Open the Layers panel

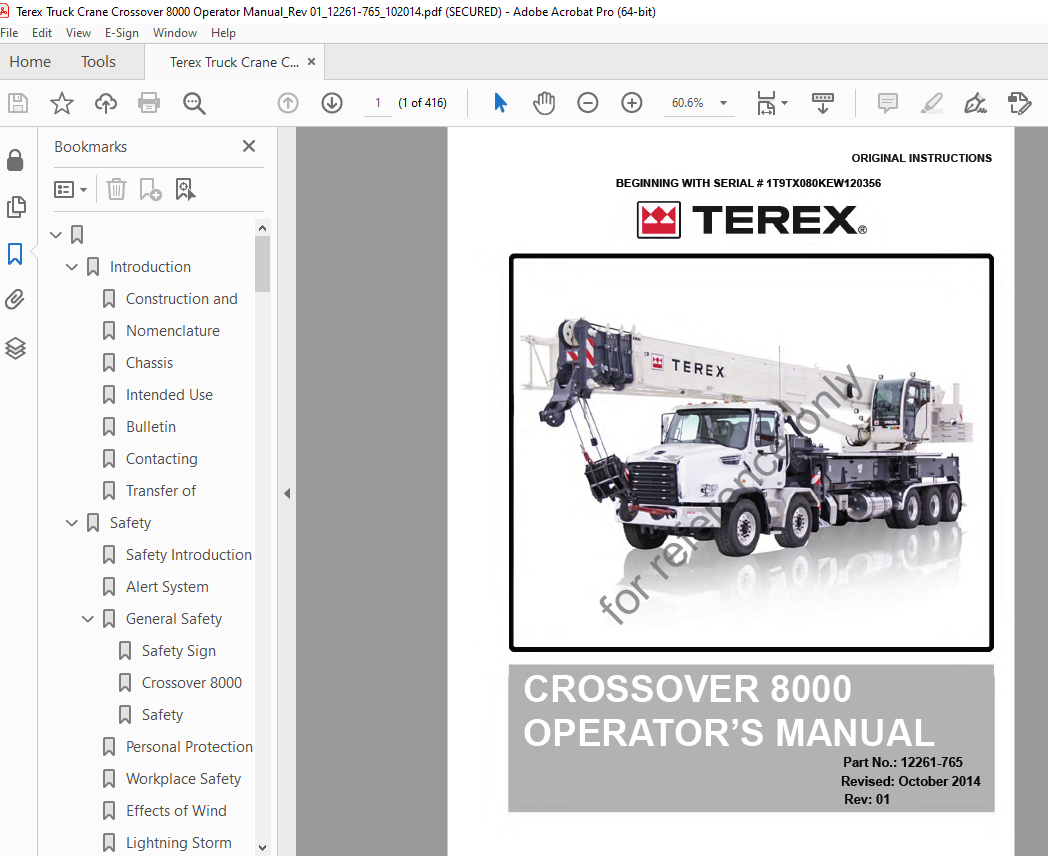(15, 347)
